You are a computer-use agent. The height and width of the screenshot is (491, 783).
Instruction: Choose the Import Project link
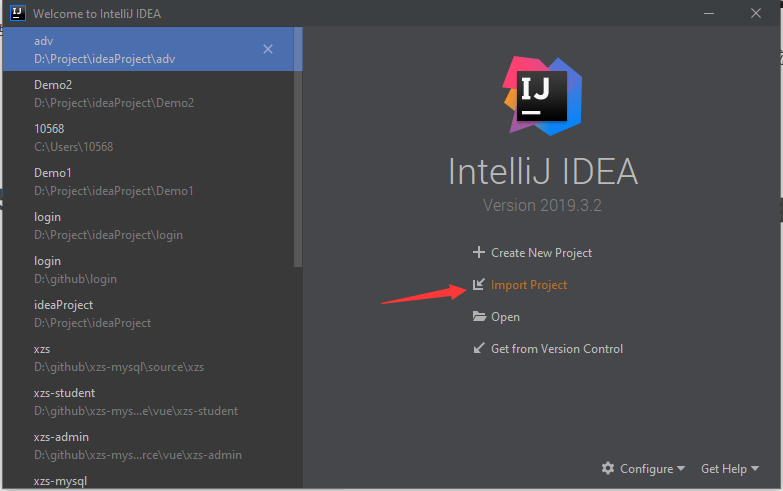(x=529, y=285)
